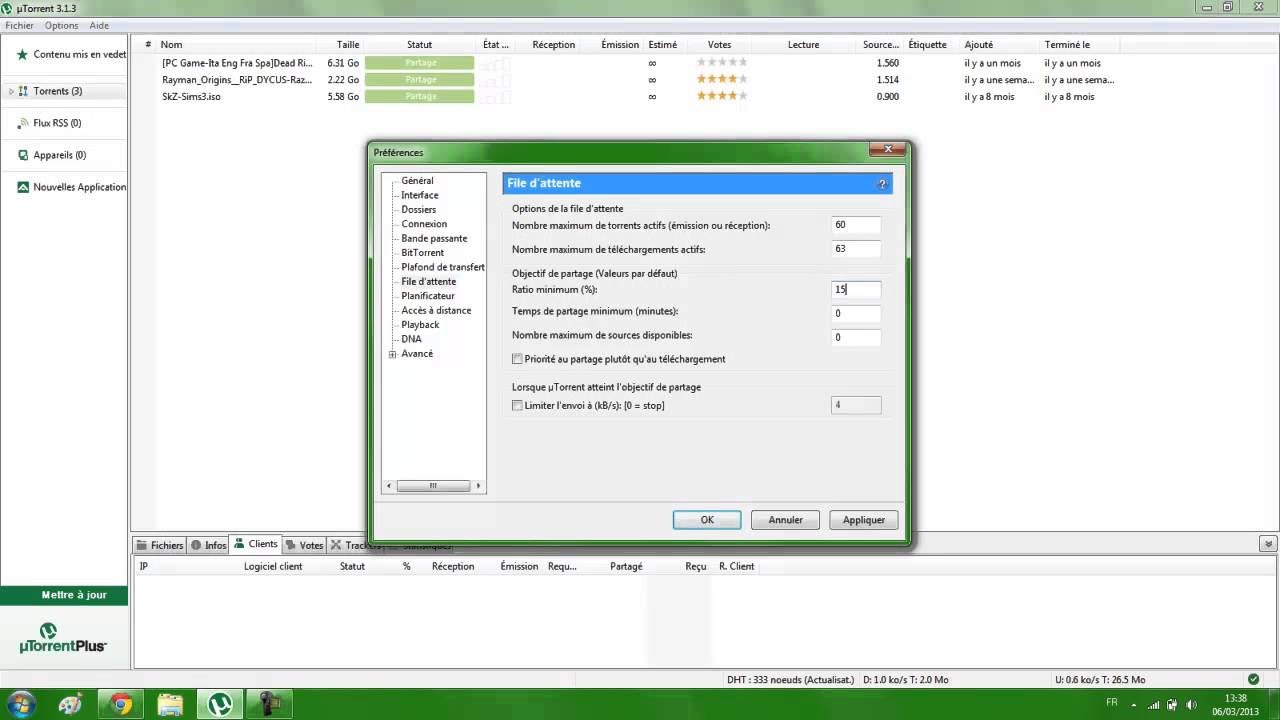Sort torrents by the Statut column header
Viewport: 1280px width, 720px height.
[x=419, y=45]
